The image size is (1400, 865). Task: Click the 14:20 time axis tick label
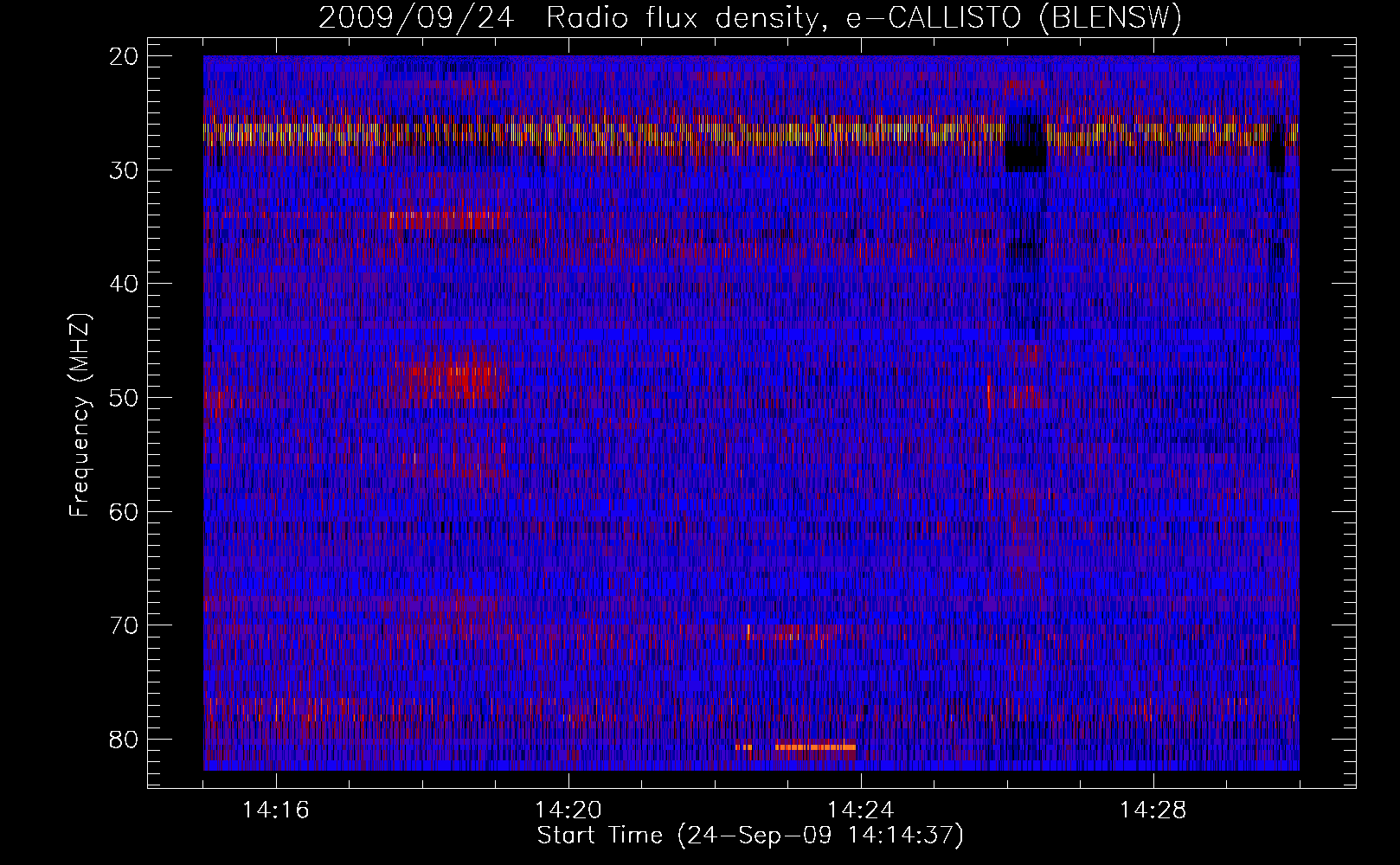[568, 811]
